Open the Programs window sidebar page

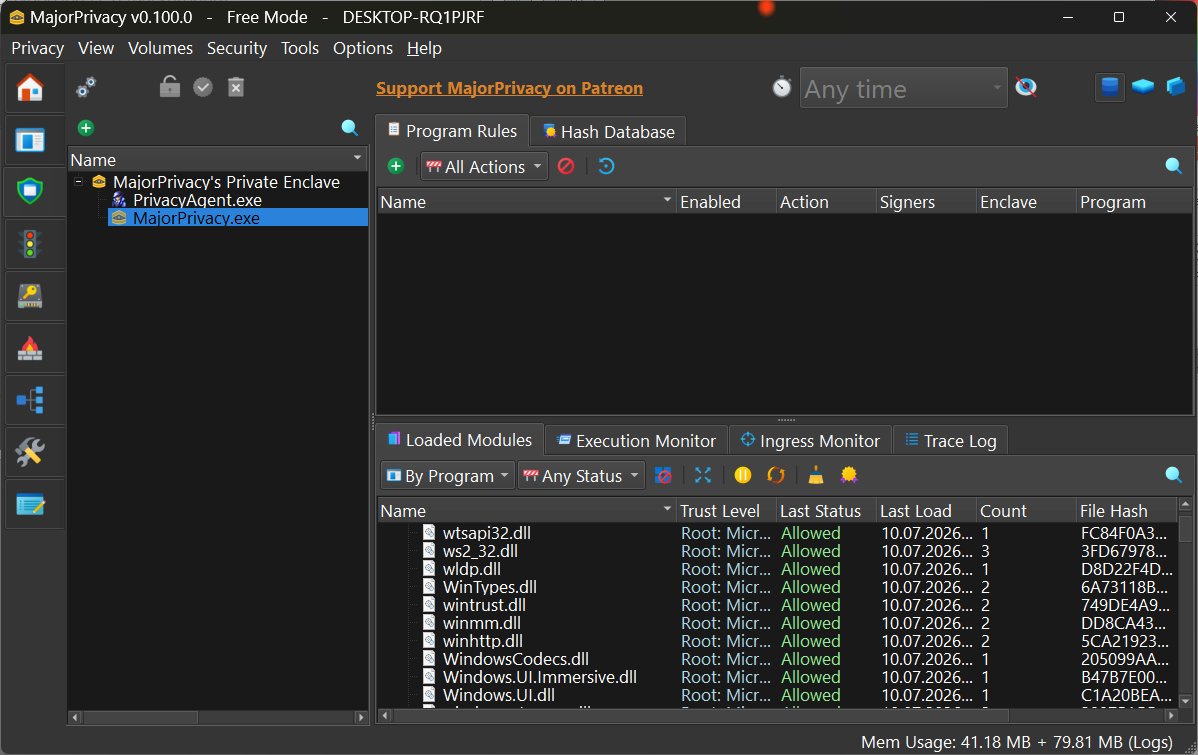(30, 141)
